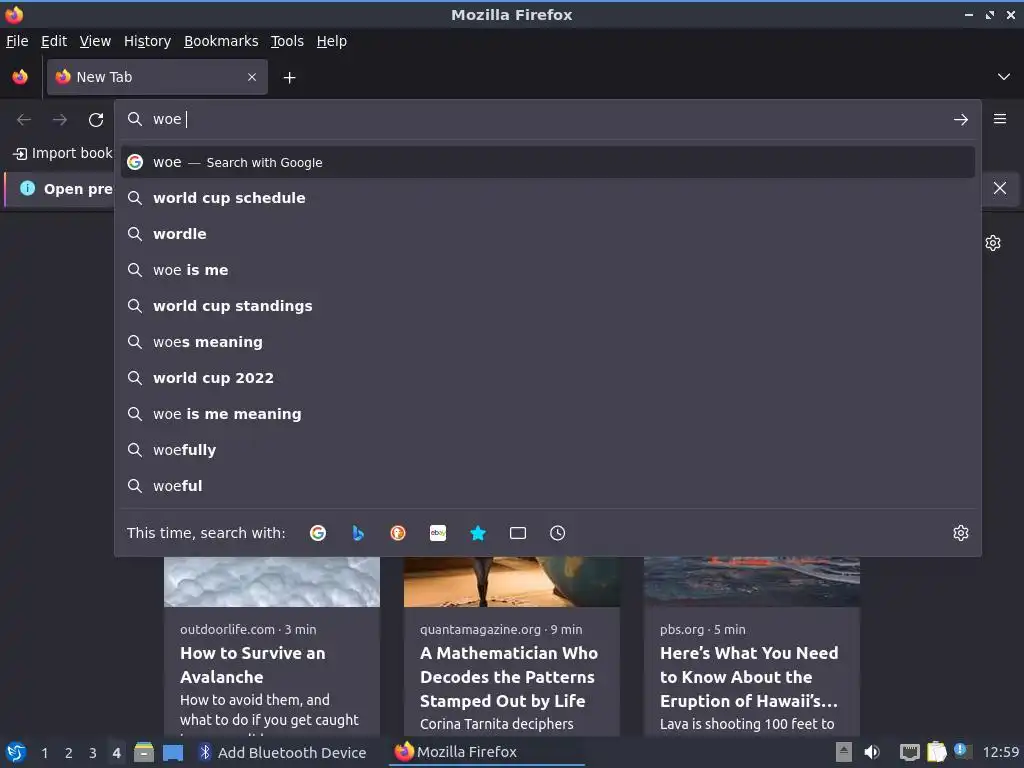The width and height of the screenshot is (1024, 768).
Task: Search bookmarks using the star icon
Action: [x=478, y=533]
